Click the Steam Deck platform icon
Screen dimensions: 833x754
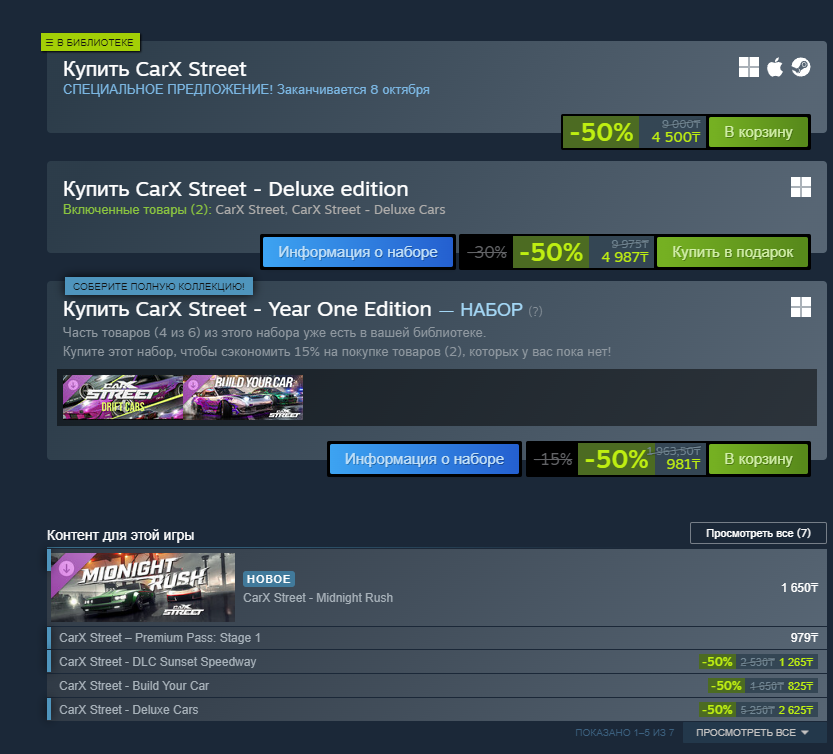coord(801,67)
